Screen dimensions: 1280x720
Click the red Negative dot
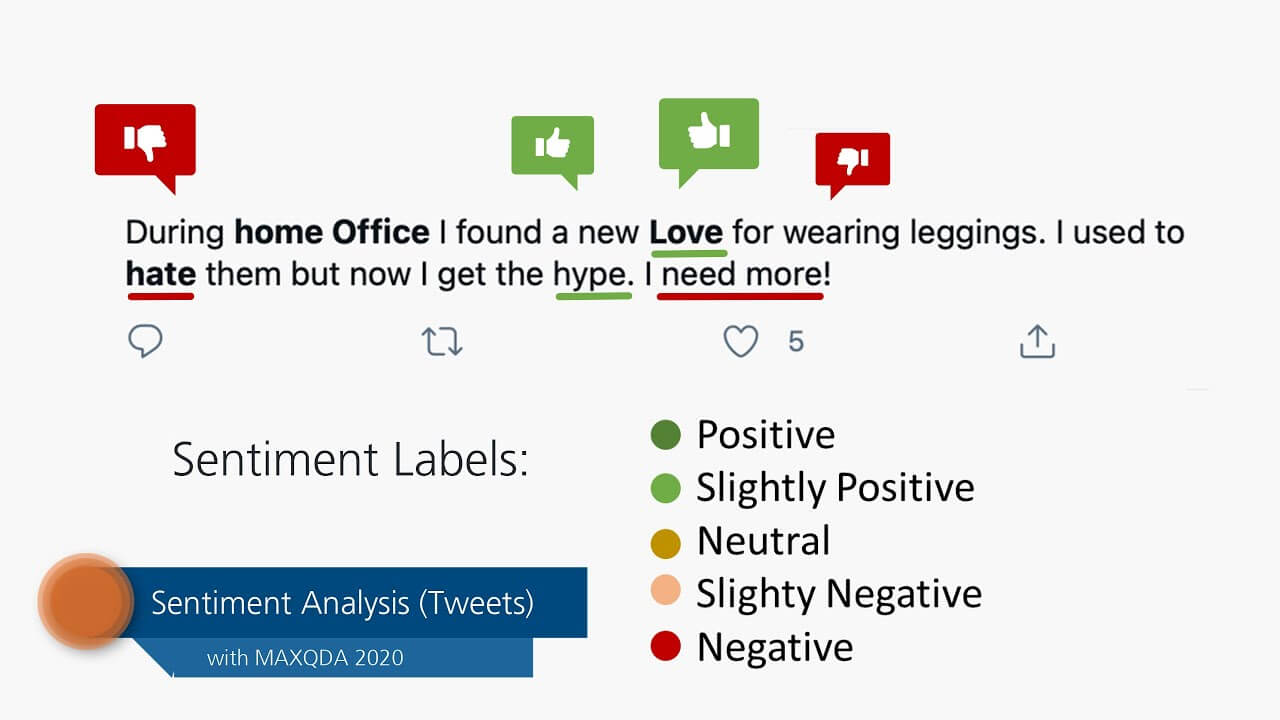tap(665, 647)
